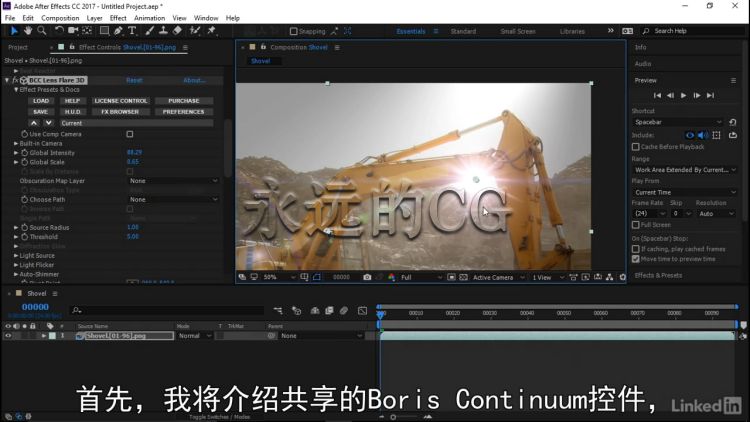
Task: Toggle include video eye in Preview
Action: (690, 135)
